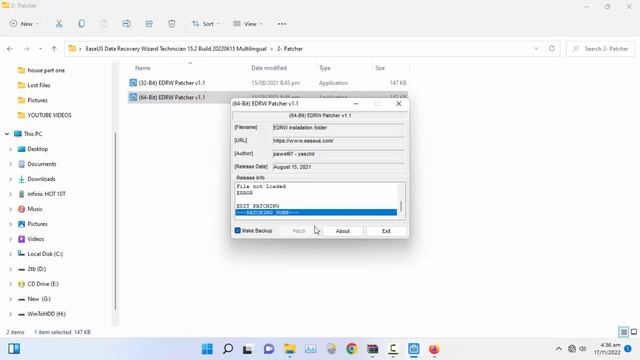The width and height of the screenshot is (640, 360).
Task: Open Google Chrome from taskbar
Action: 352,349
